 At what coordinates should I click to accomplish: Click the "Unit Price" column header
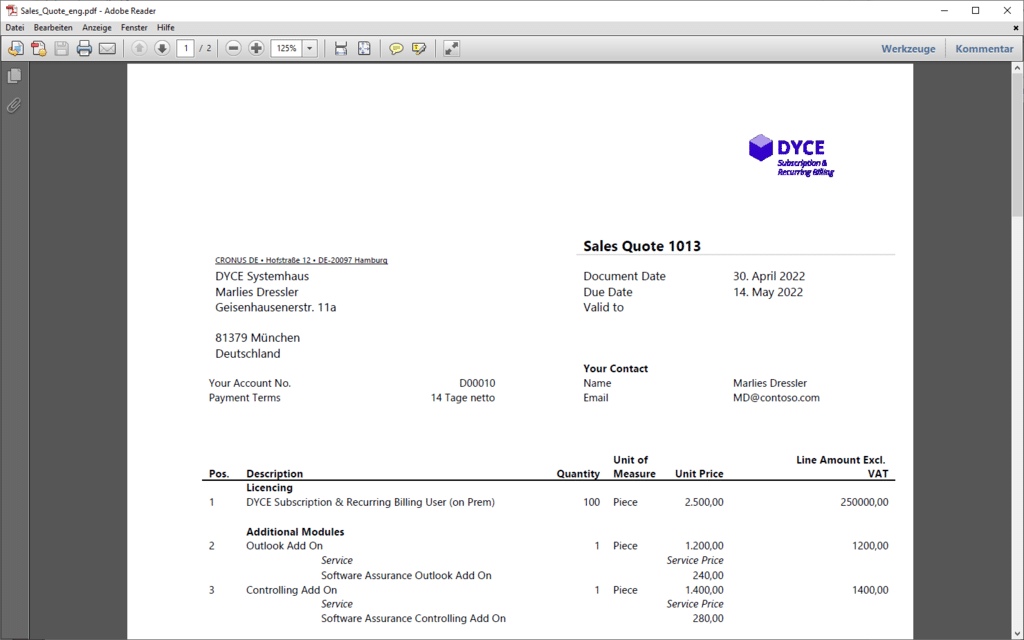coord(699,473)
